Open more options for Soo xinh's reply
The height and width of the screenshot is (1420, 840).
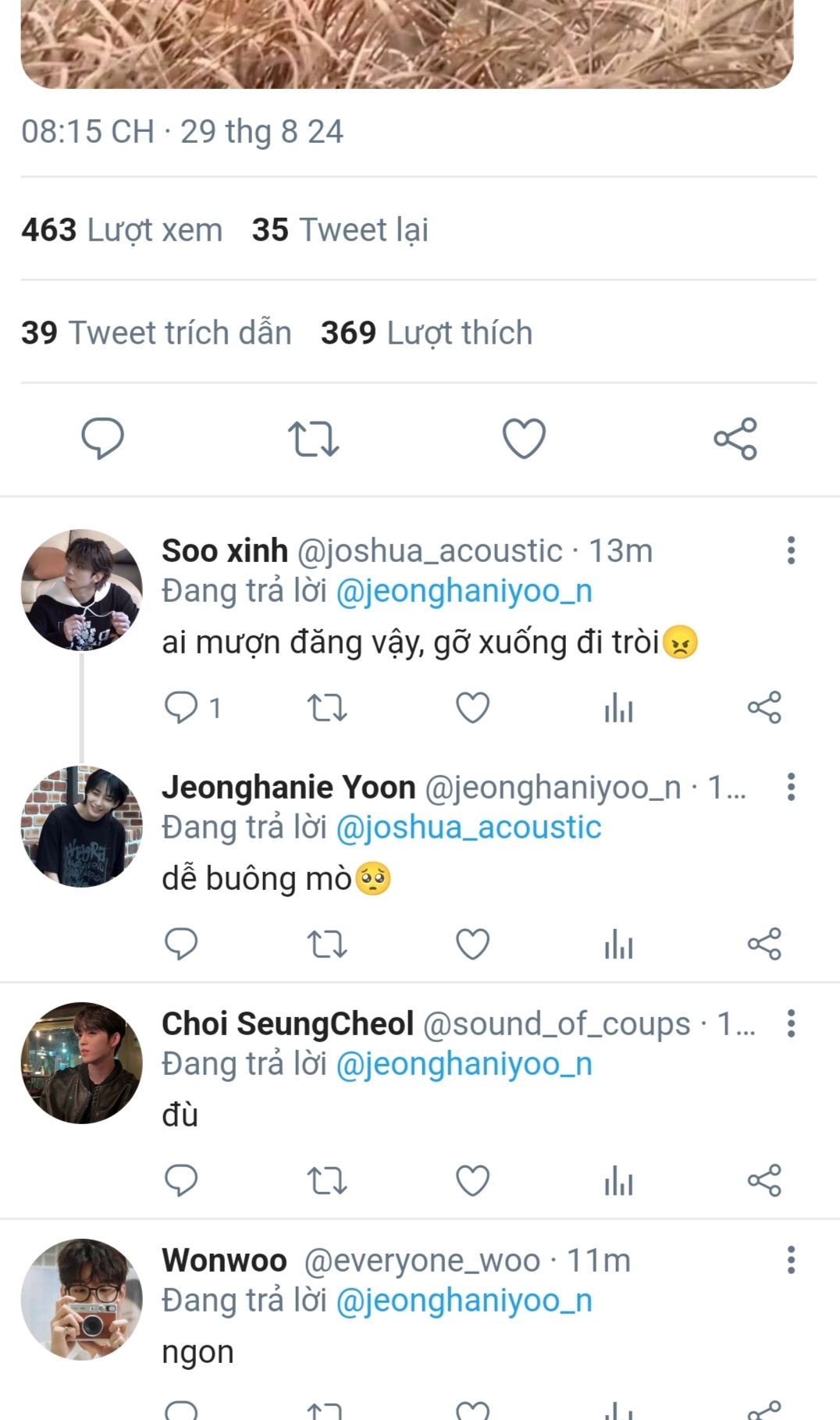(x=791, y=550)
